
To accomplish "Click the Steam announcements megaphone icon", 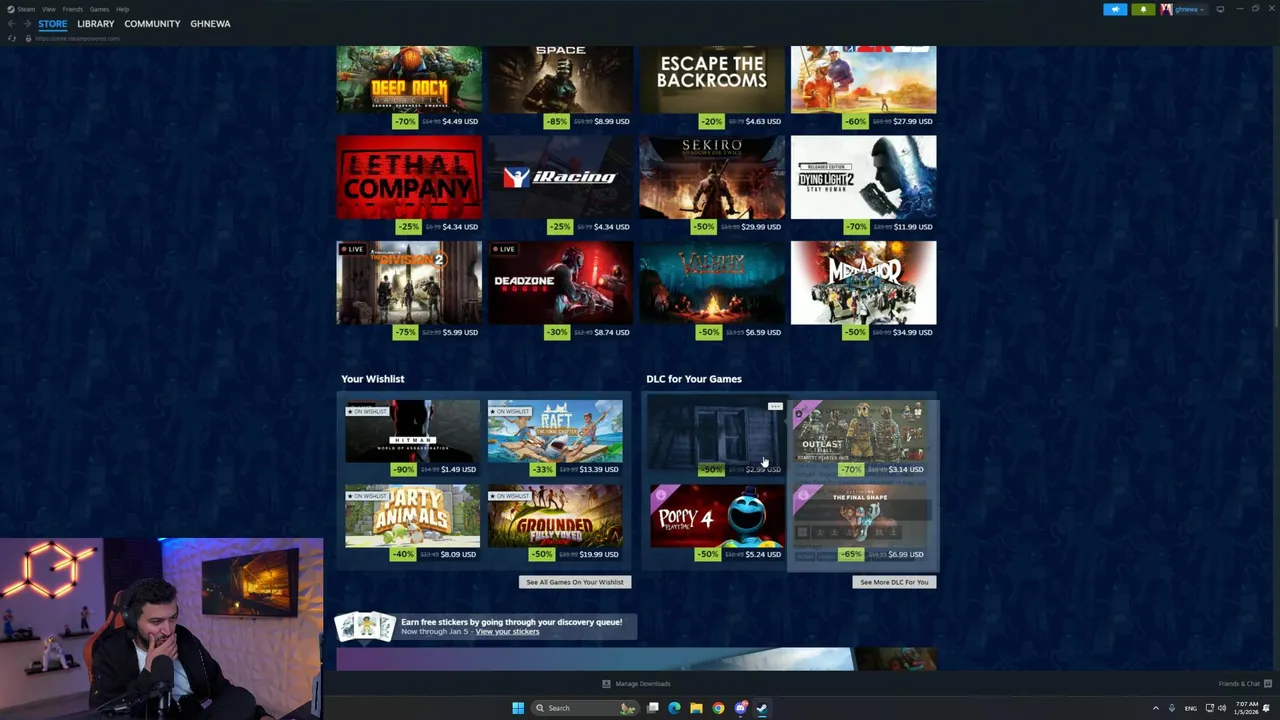I will [x=1115, y=9].
